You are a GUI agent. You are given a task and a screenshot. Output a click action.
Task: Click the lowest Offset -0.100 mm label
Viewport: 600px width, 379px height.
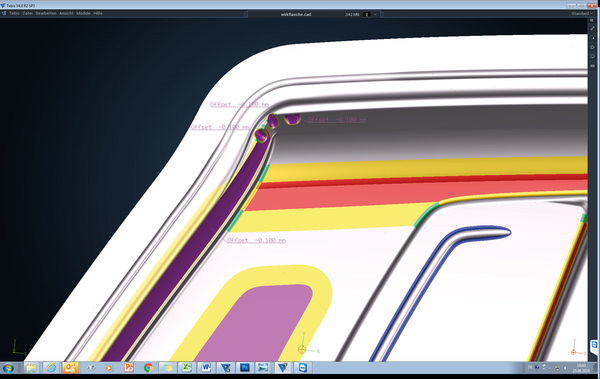click(256, 240)
